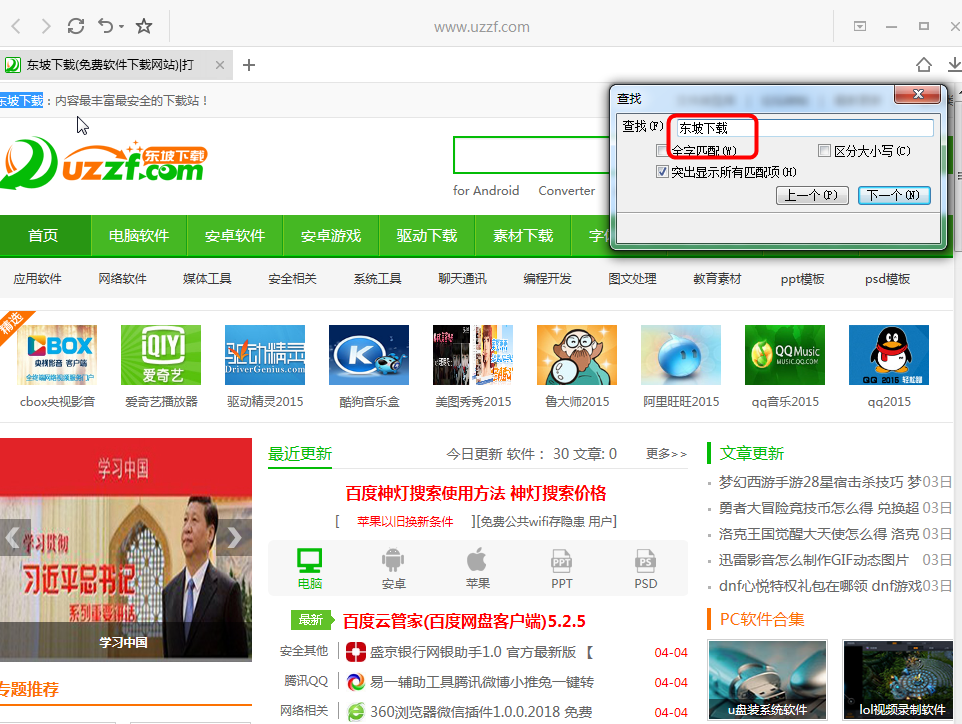962x724 pixels.
Task: Open the 阿里旺旺2015 app icon
Action: (x=681, y=355)
